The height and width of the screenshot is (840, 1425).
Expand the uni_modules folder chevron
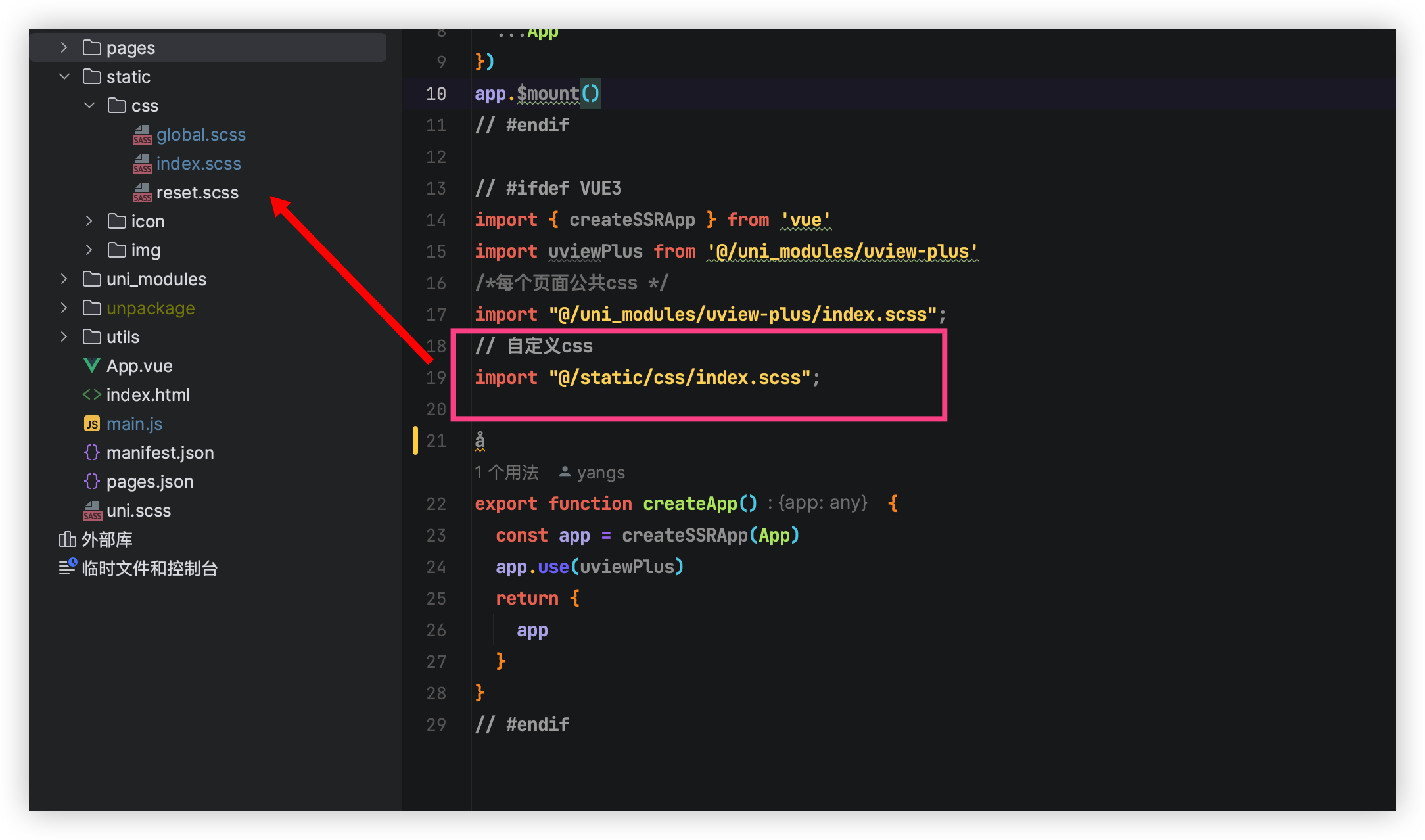coord(64,279)
